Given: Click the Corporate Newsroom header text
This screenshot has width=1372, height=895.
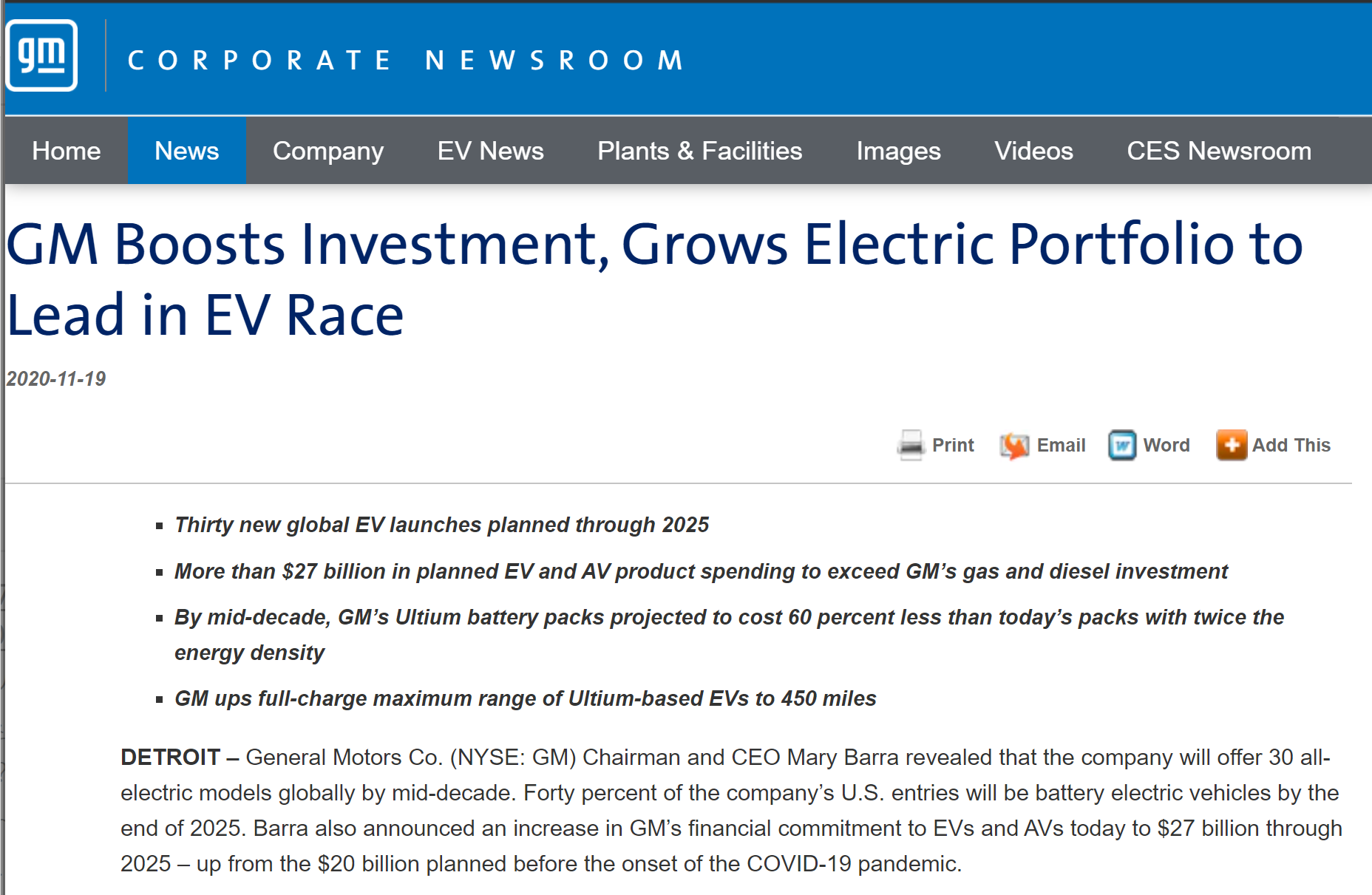Looking at the screenshot, I should tap(407, 60).
